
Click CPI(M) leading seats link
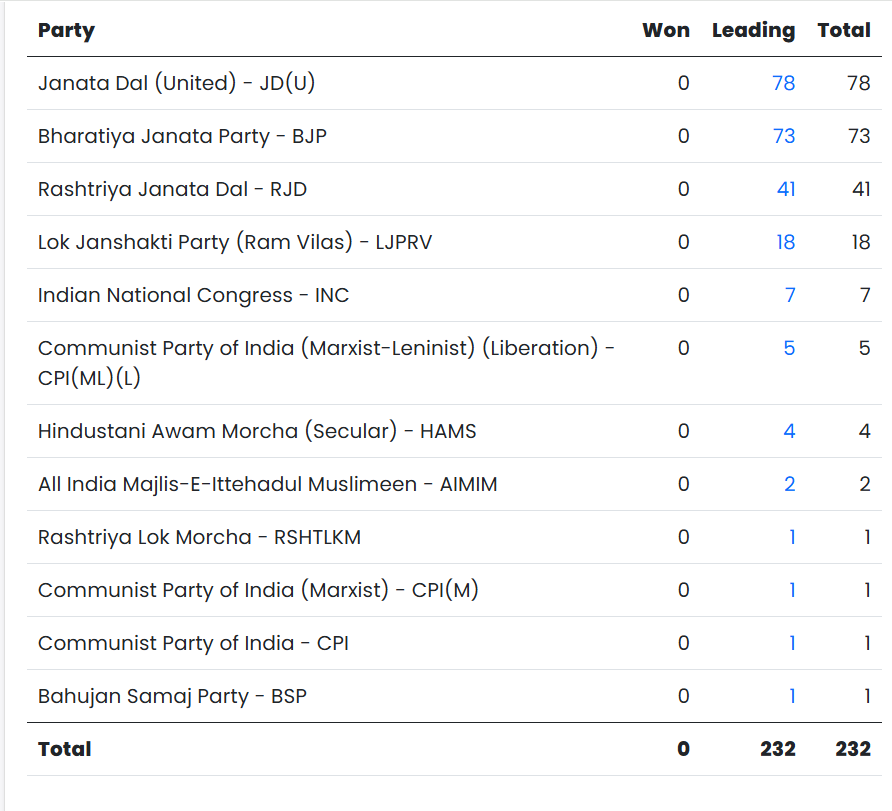click(792, 590)
